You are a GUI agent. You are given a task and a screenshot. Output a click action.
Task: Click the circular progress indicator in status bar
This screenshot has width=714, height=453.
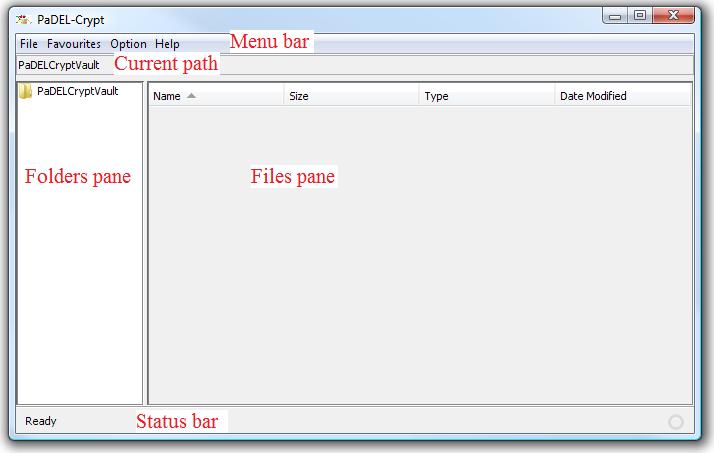pyautogui.click(x=676, y=422)
